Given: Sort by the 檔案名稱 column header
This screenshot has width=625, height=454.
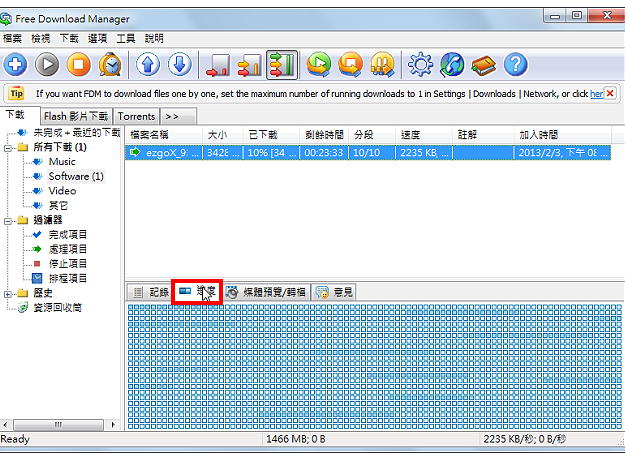Looking at the screenshot, I should tap(164, 135).
